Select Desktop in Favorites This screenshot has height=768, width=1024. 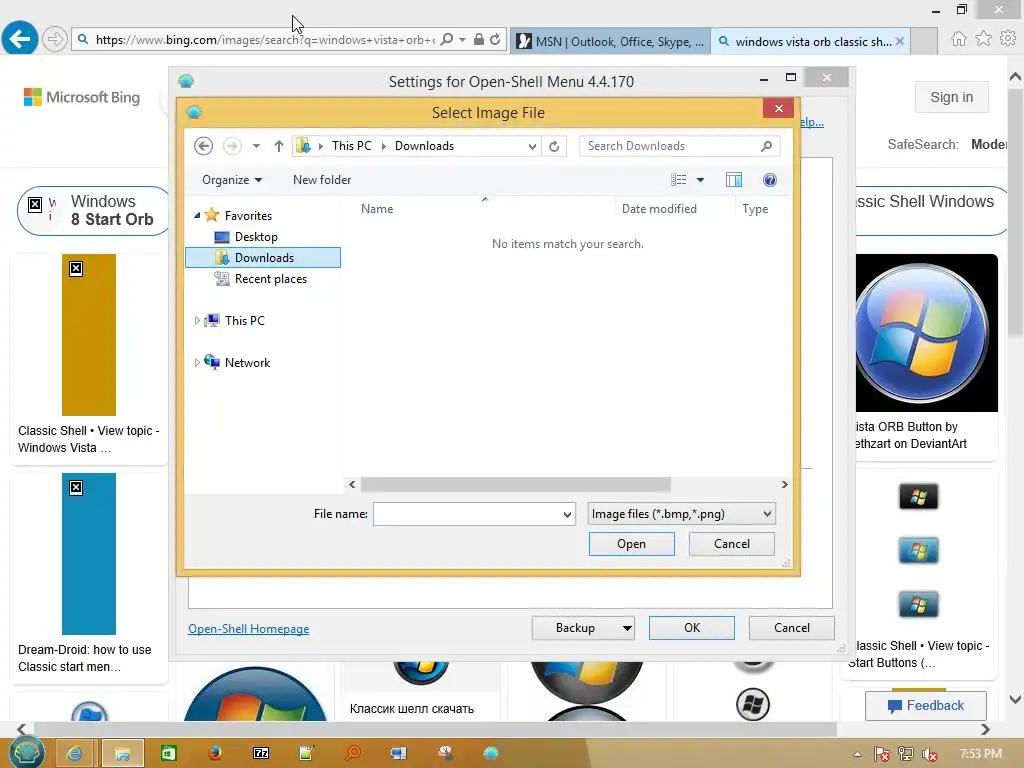(256, 236)
